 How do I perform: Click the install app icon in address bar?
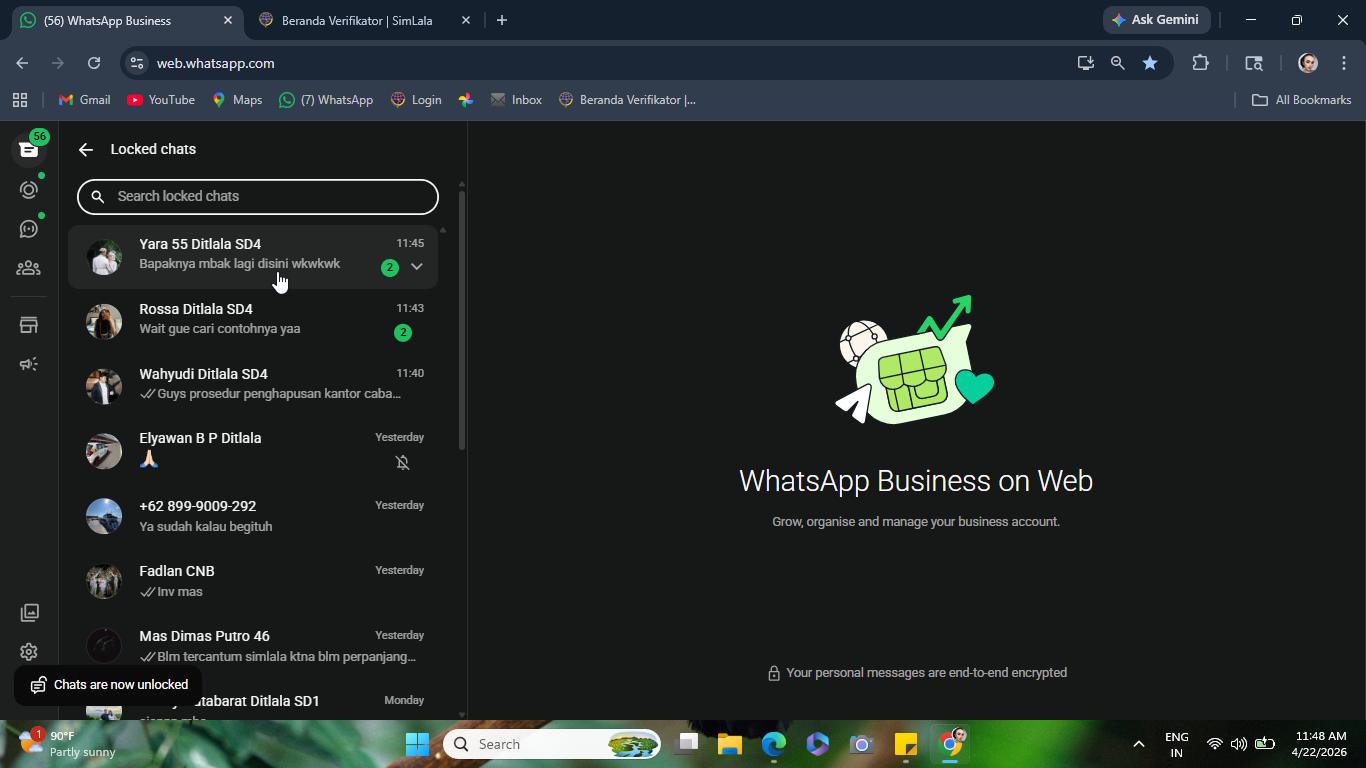click(1086, 63)
